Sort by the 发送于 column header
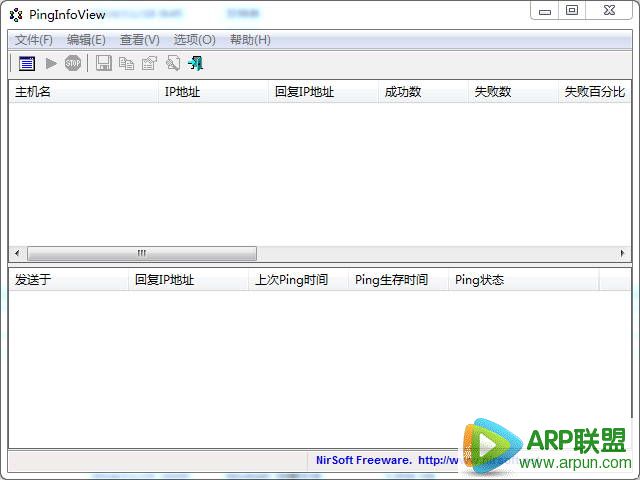 tap(69, 280)
